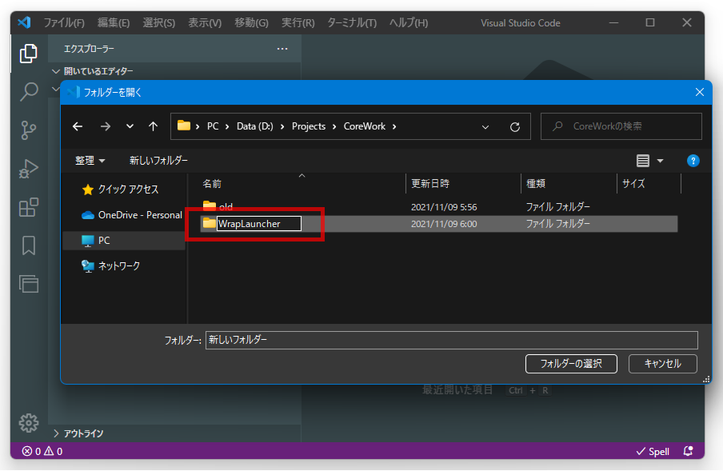Screen dimensions: 723x471
Task: Go forward in the folder dialog
Action: 106,126
